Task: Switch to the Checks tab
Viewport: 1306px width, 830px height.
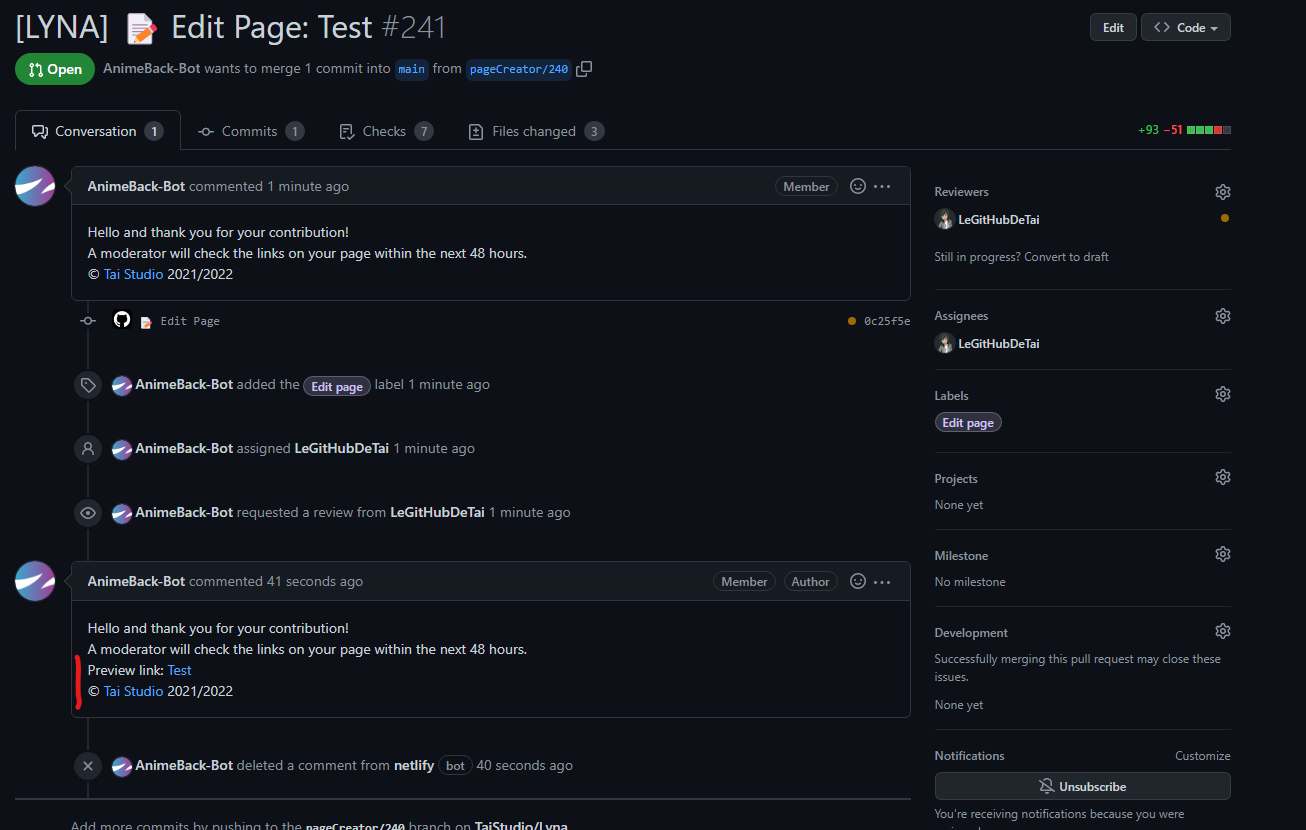Action: (386, 131)
